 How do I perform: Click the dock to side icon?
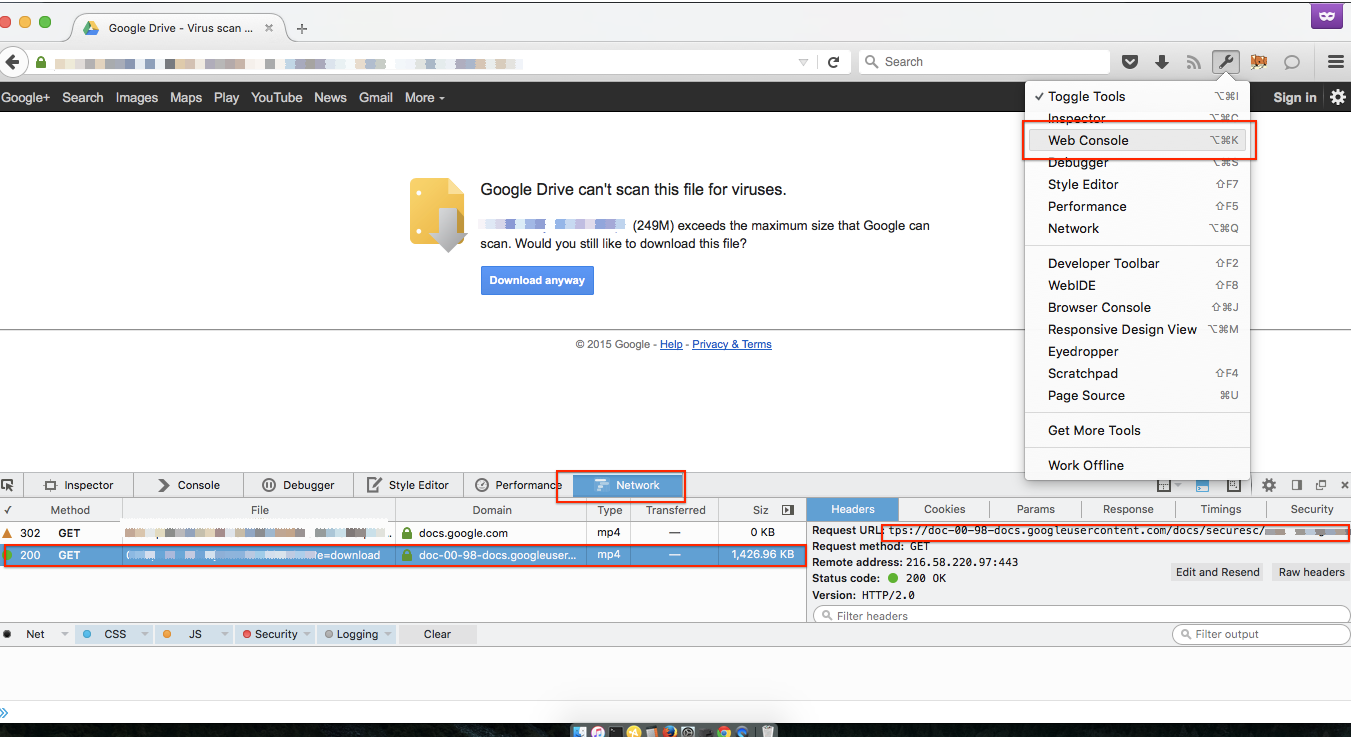[x=1297, y=485]
